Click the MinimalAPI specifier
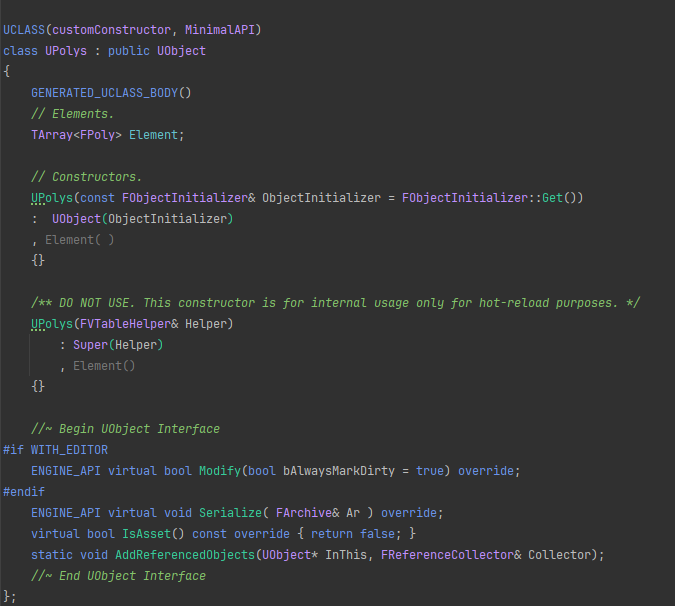675x606 pixels. click(220, 30)
